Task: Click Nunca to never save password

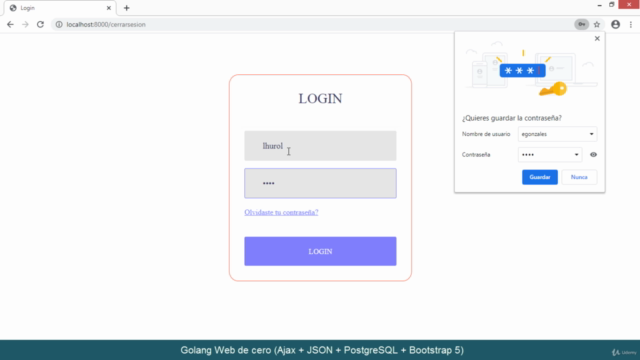Action: (579, 177)
